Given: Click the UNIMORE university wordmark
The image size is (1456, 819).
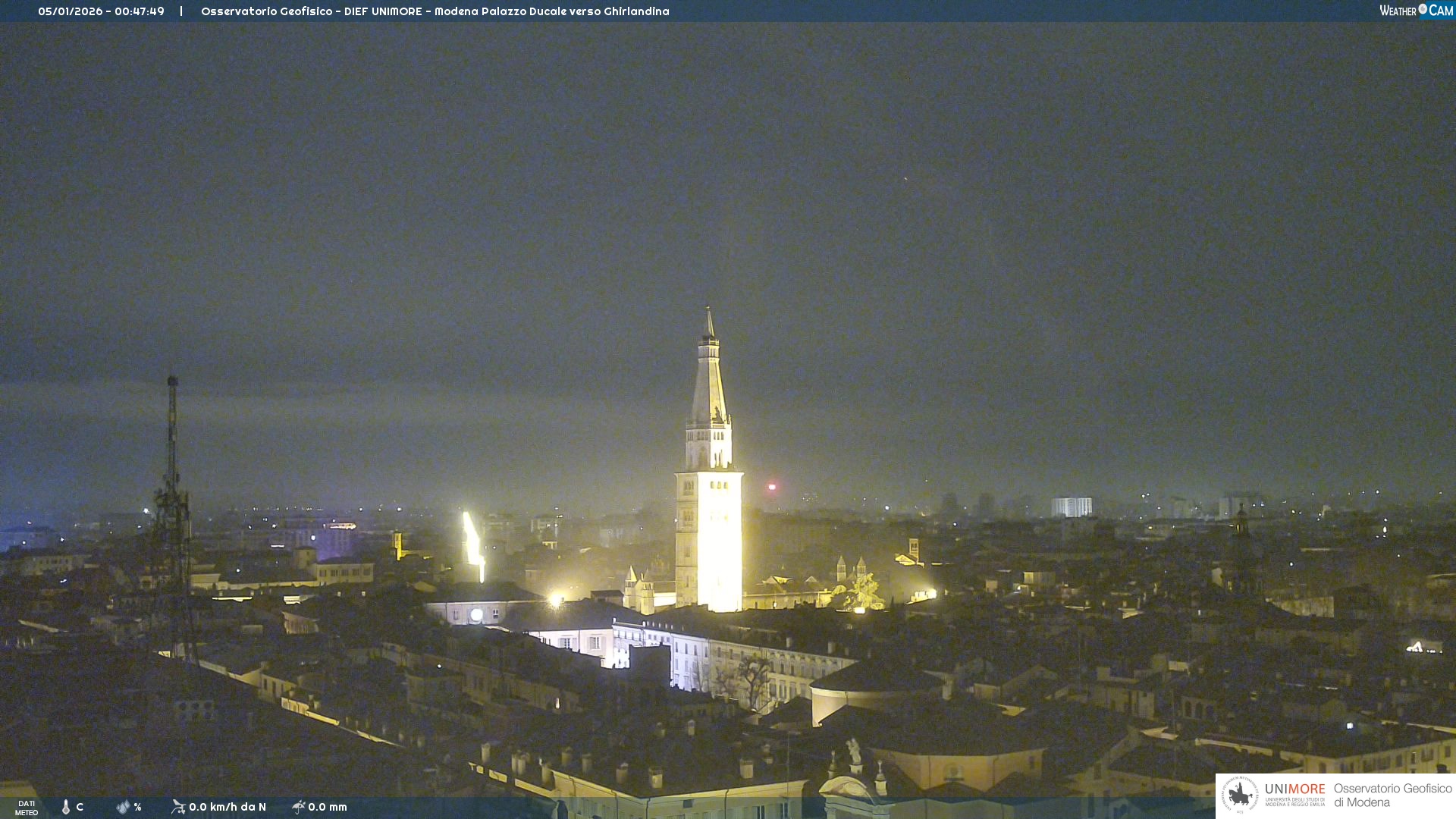Looking at the screenshot, I should click(x=1294, y=789).
